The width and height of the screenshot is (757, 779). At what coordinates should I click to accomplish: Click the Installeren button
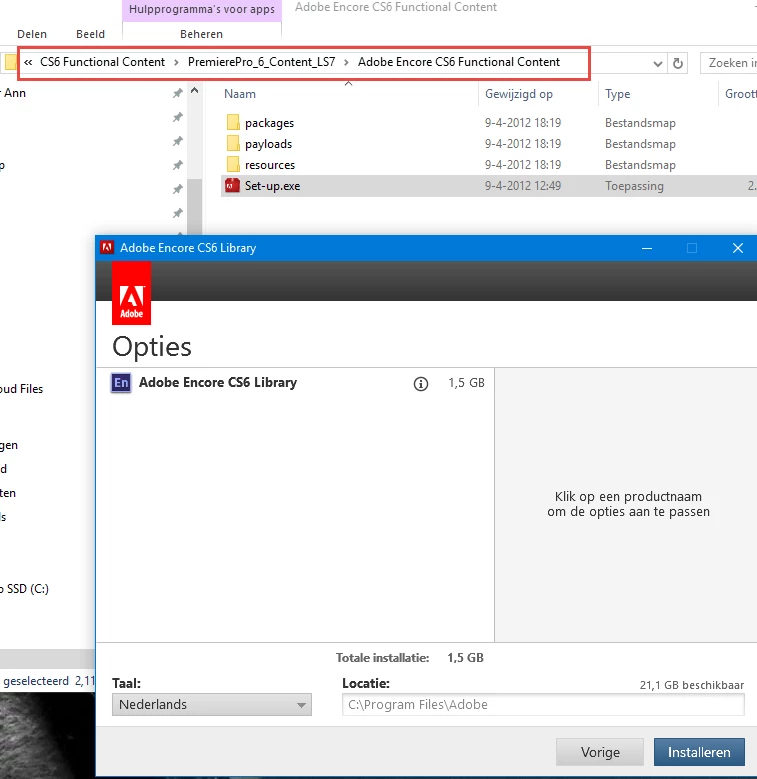point(699,752)
